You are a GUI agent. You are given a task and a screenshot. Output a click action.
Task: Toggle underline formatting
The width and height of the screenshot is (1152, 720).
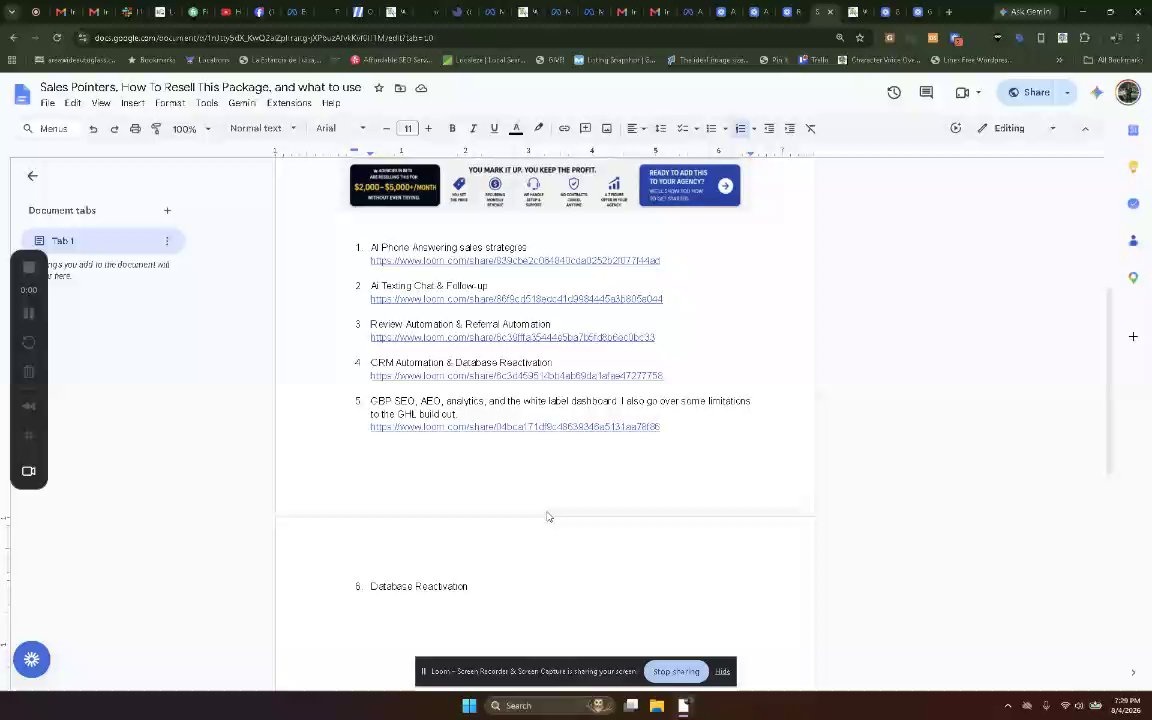(494, 129)
